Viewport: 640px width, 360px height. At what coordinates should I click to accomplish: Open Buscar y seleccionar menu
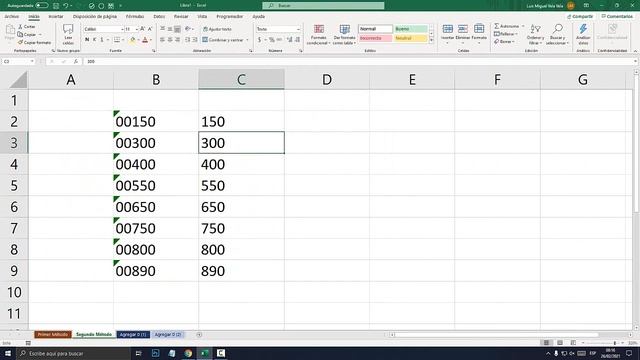(557, 34)
